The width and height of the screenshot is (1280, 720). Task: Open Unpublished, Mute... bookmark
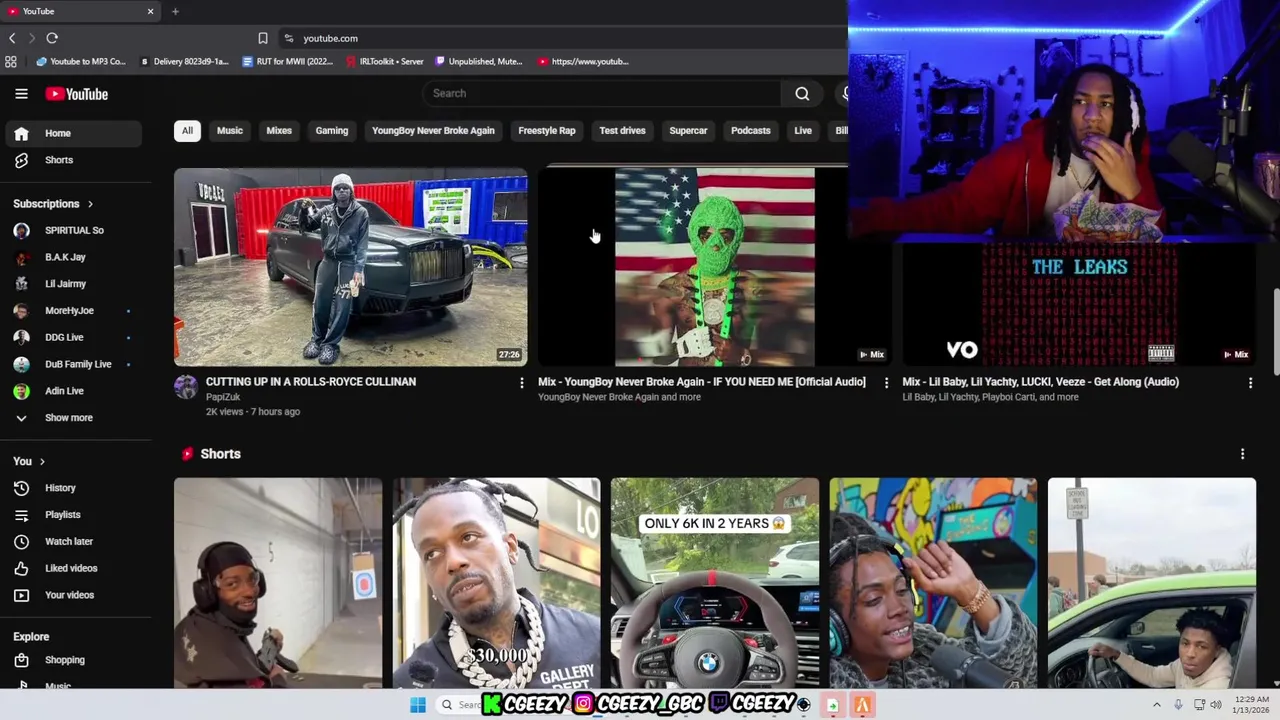pos(478,62)
